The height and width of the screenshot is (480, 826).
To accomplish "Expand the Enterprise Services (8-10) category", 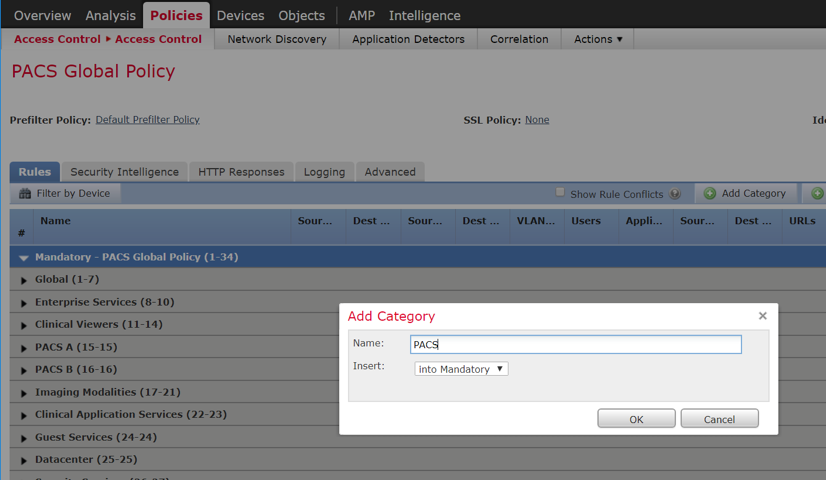I will point(24,303).
